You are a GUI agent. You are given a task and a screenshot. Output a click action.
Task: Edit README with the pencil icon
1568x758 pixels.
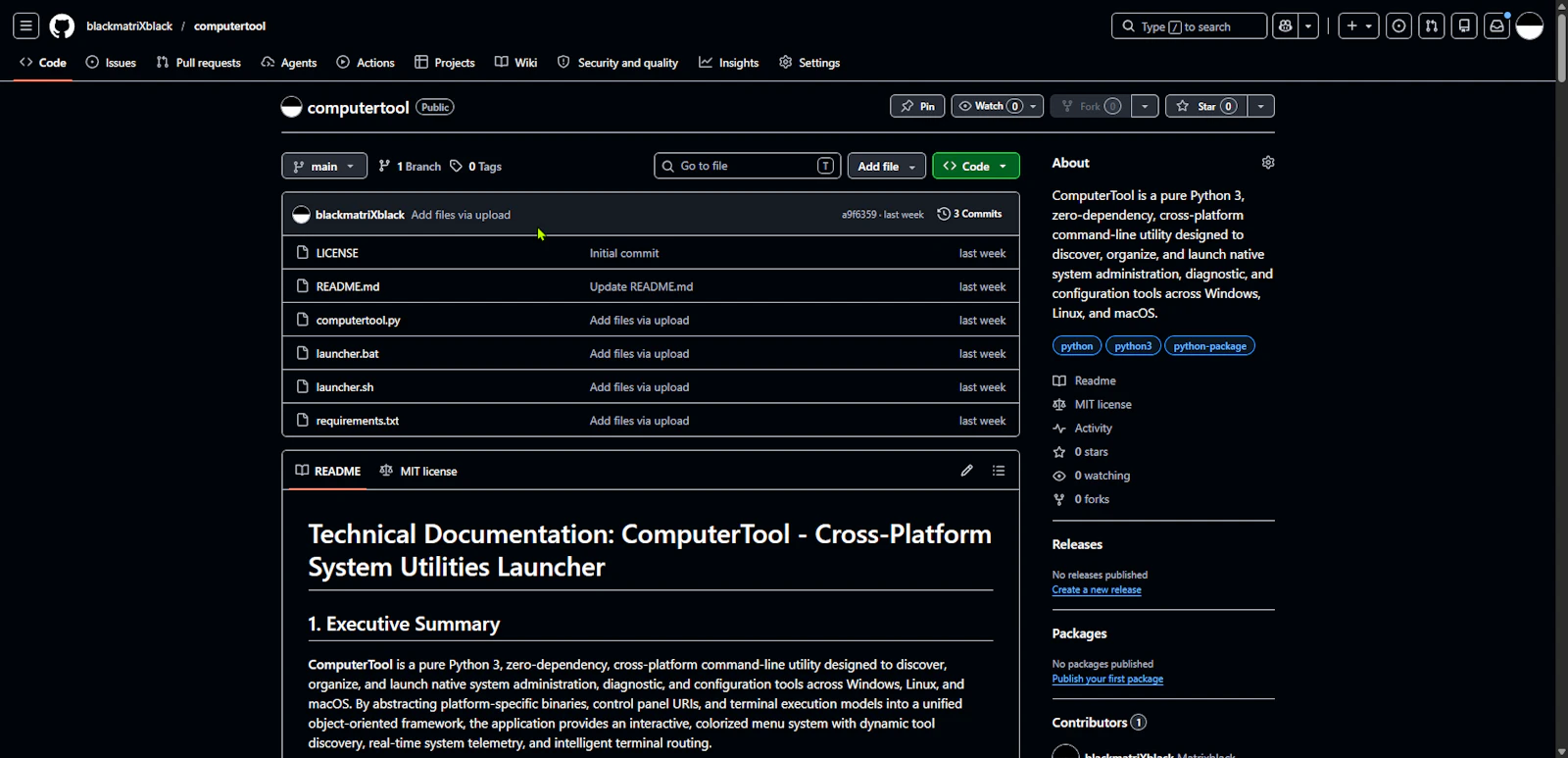pos(966,471)
